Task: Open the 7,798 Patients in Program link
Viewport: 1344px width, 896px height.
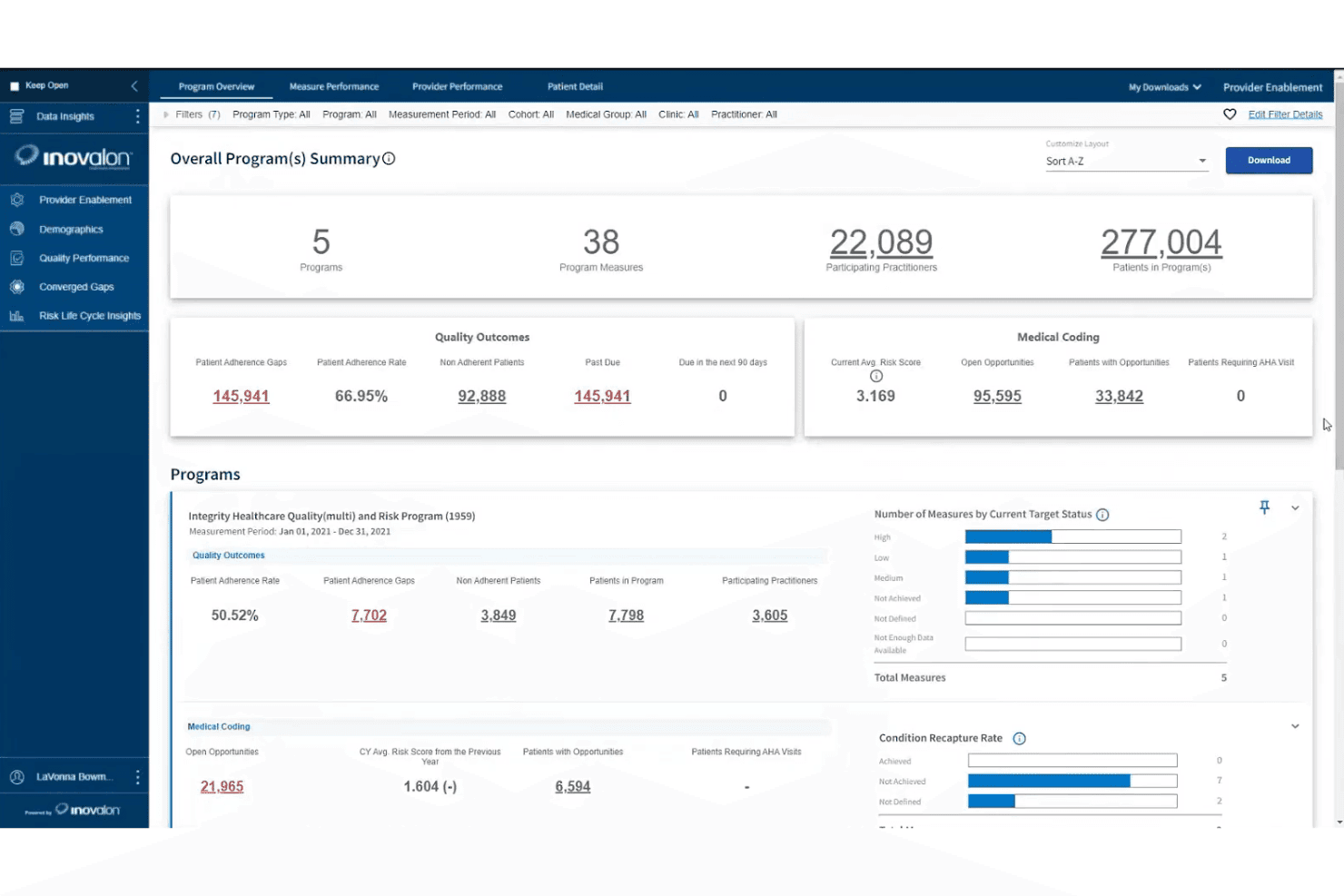Action: (626, 615)
